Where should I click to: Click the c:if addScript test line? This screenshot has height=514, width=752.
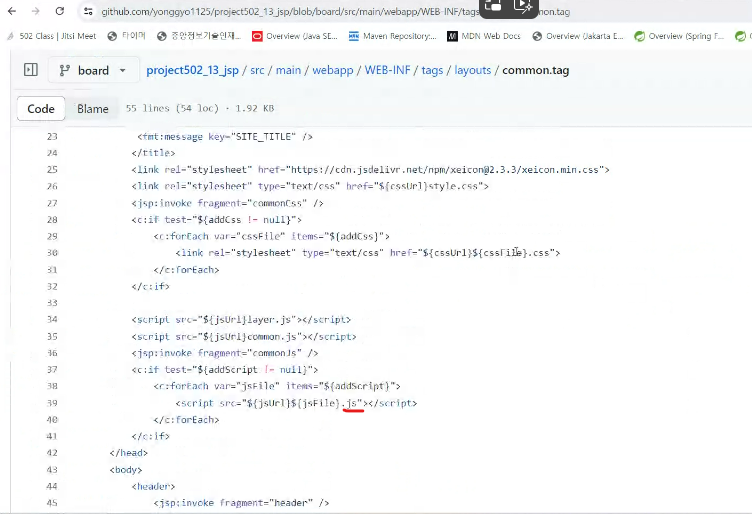coord(225,370)
